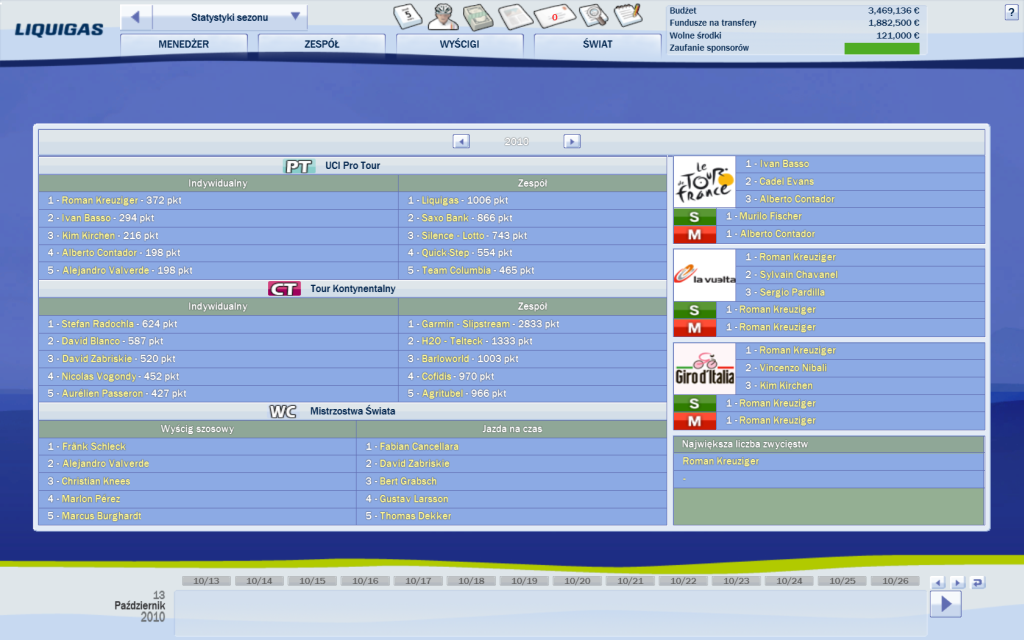
Task: Select date 10/20 on the timeline
Action: 577,581
